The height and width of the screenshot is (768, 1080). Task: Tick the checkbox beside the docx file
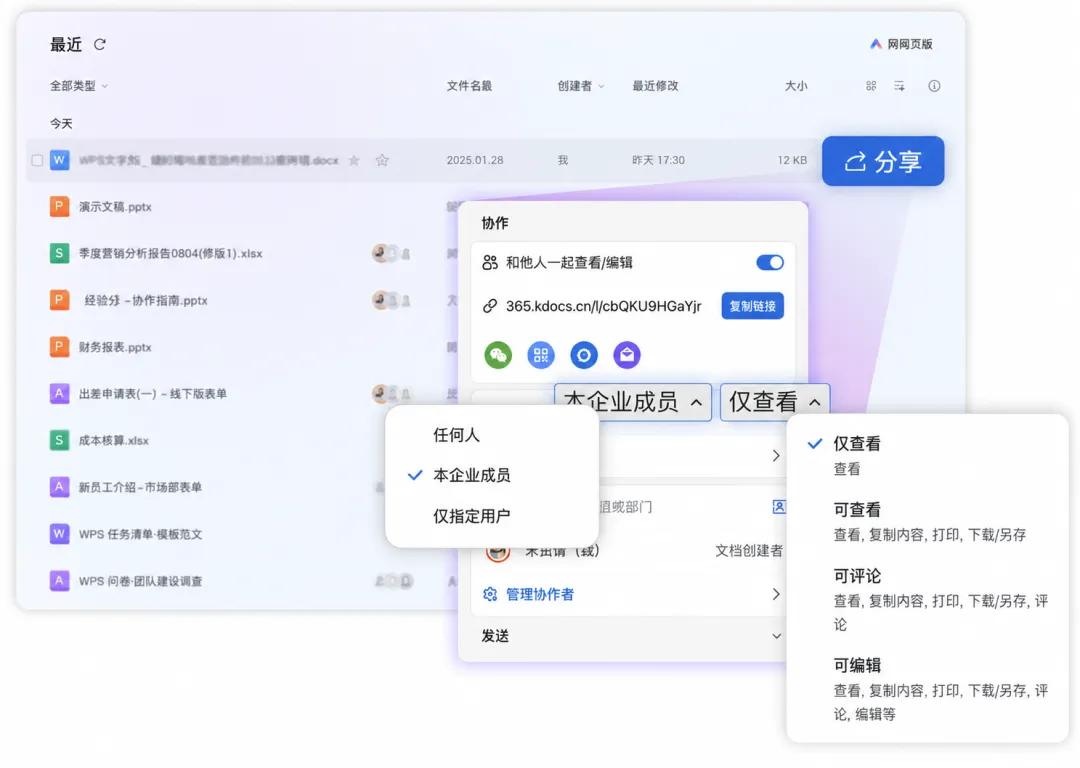point(37,160)
